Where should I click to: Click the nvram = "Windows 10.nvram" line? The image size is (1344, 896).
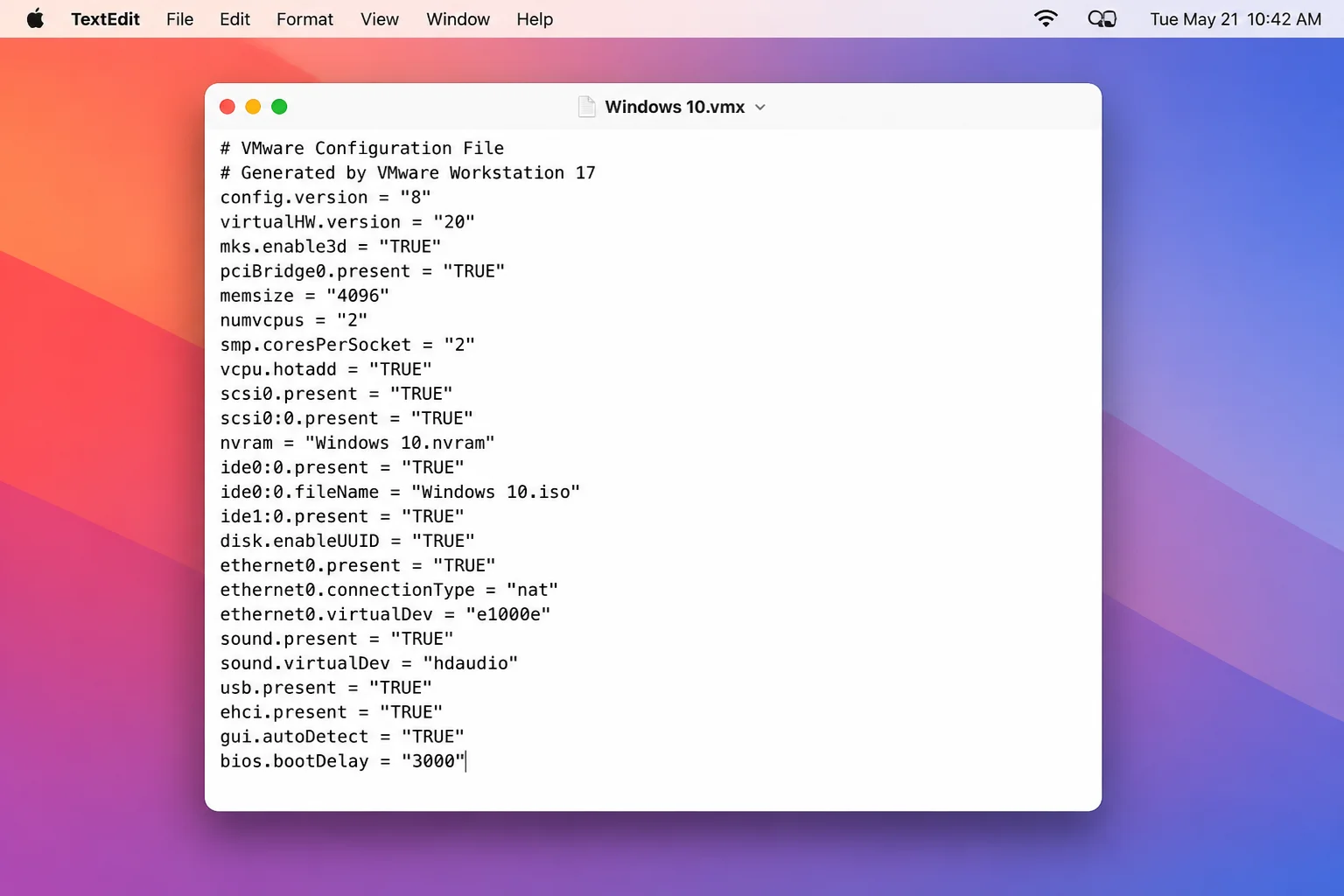pyautogui.click(x=357, y=442)
